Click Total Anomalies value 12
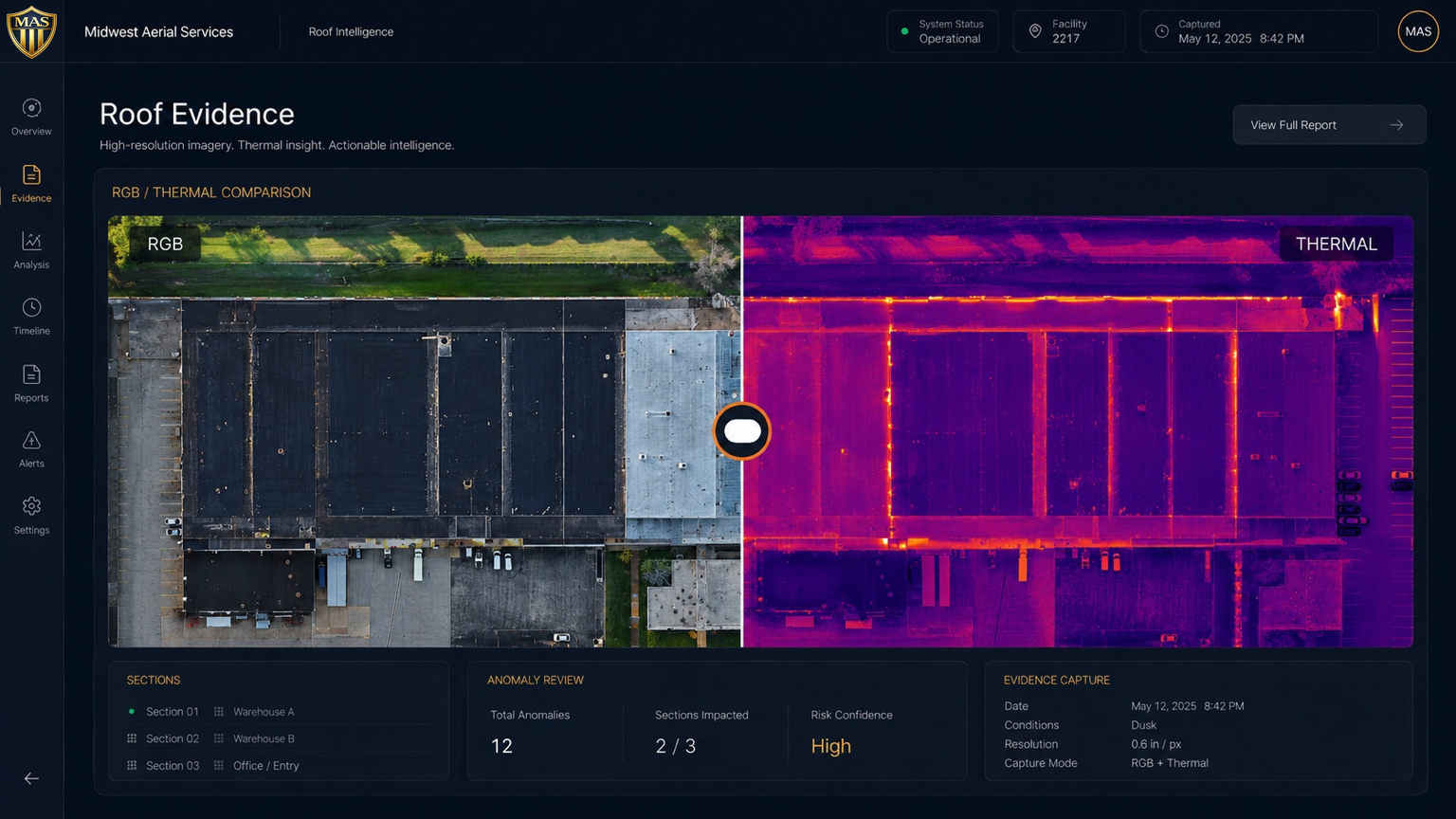Screen dimensions: 1456x819 click(501, 746)
